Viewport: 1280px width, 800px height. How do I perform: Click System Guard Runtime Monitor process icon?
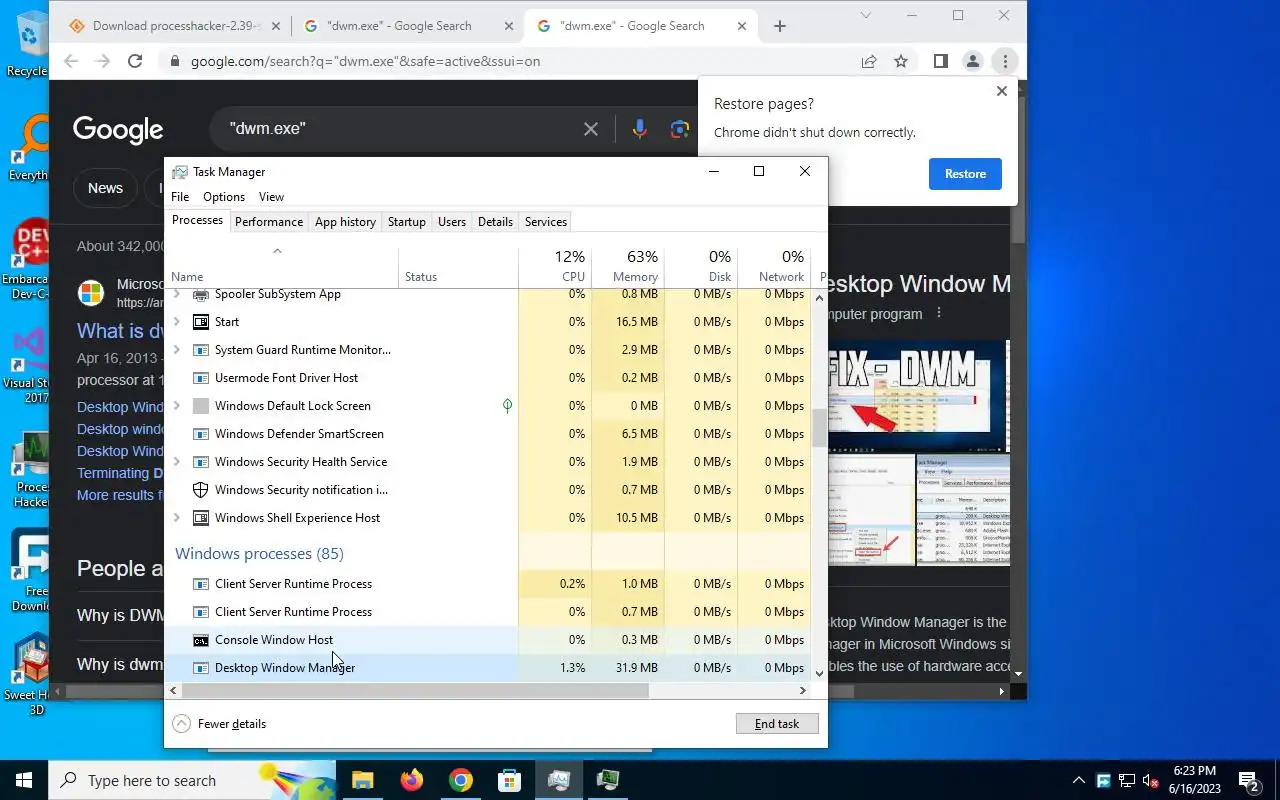[200, 350]
